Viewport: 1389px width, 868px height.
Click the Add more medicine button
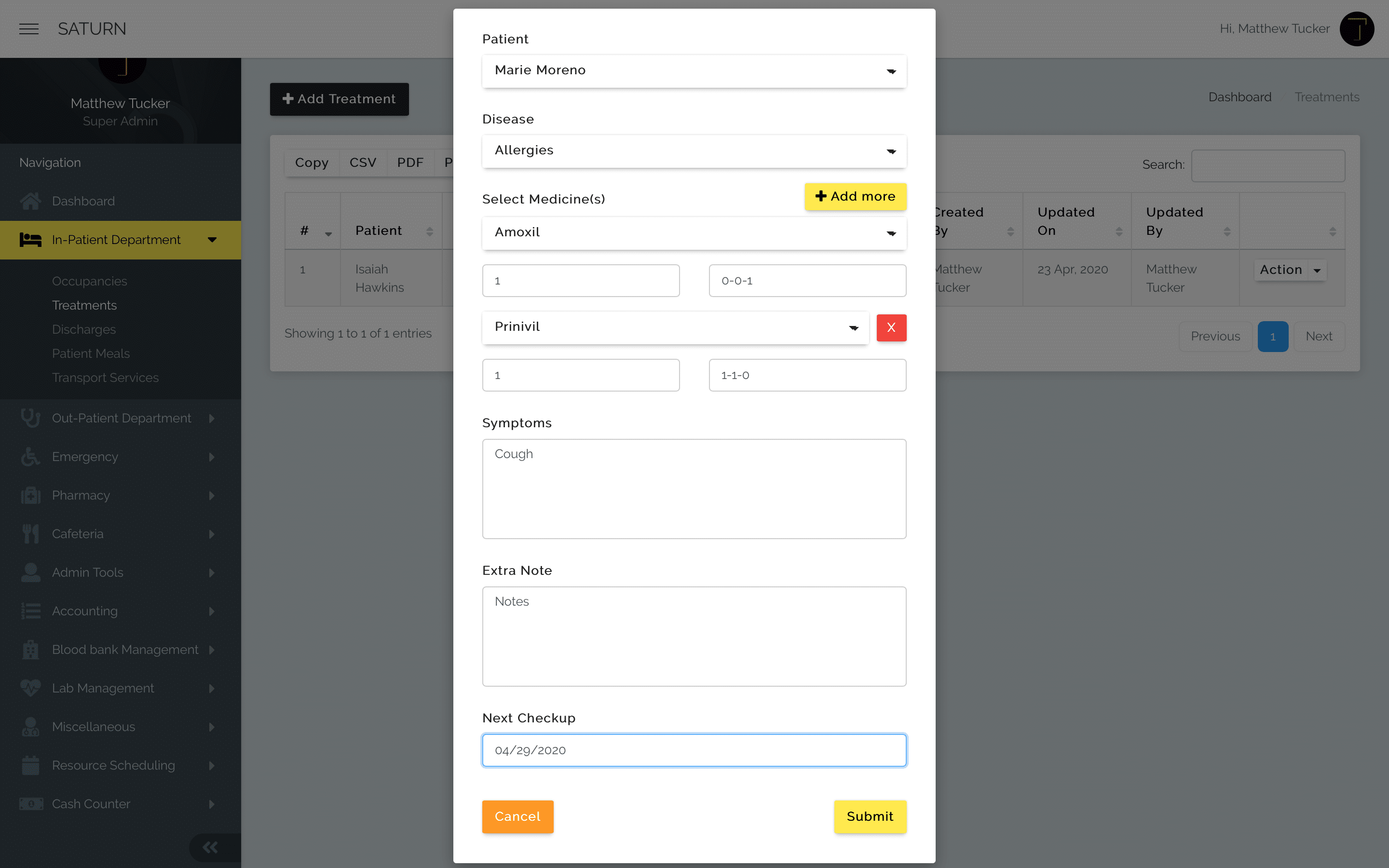[855, 196]
